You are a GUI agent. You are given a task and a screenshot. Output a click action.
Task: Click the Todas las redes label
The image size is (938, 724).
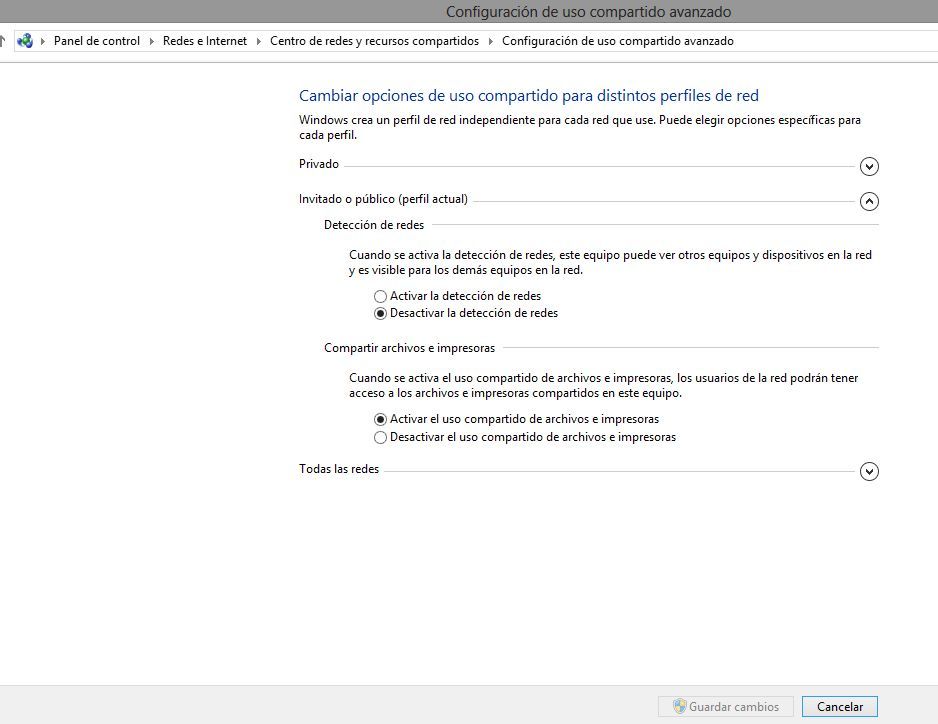coord(339,469)
